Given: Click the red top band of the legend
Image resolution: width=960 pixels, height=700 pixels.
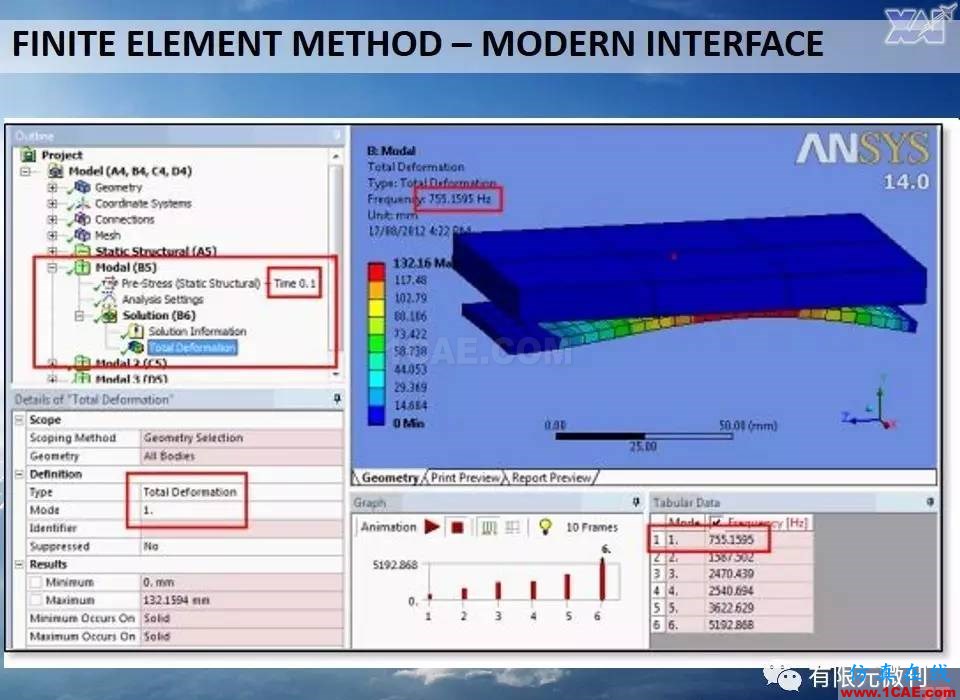Looking at the screenshot, I should pyautogui.click(x=377, y=271).
